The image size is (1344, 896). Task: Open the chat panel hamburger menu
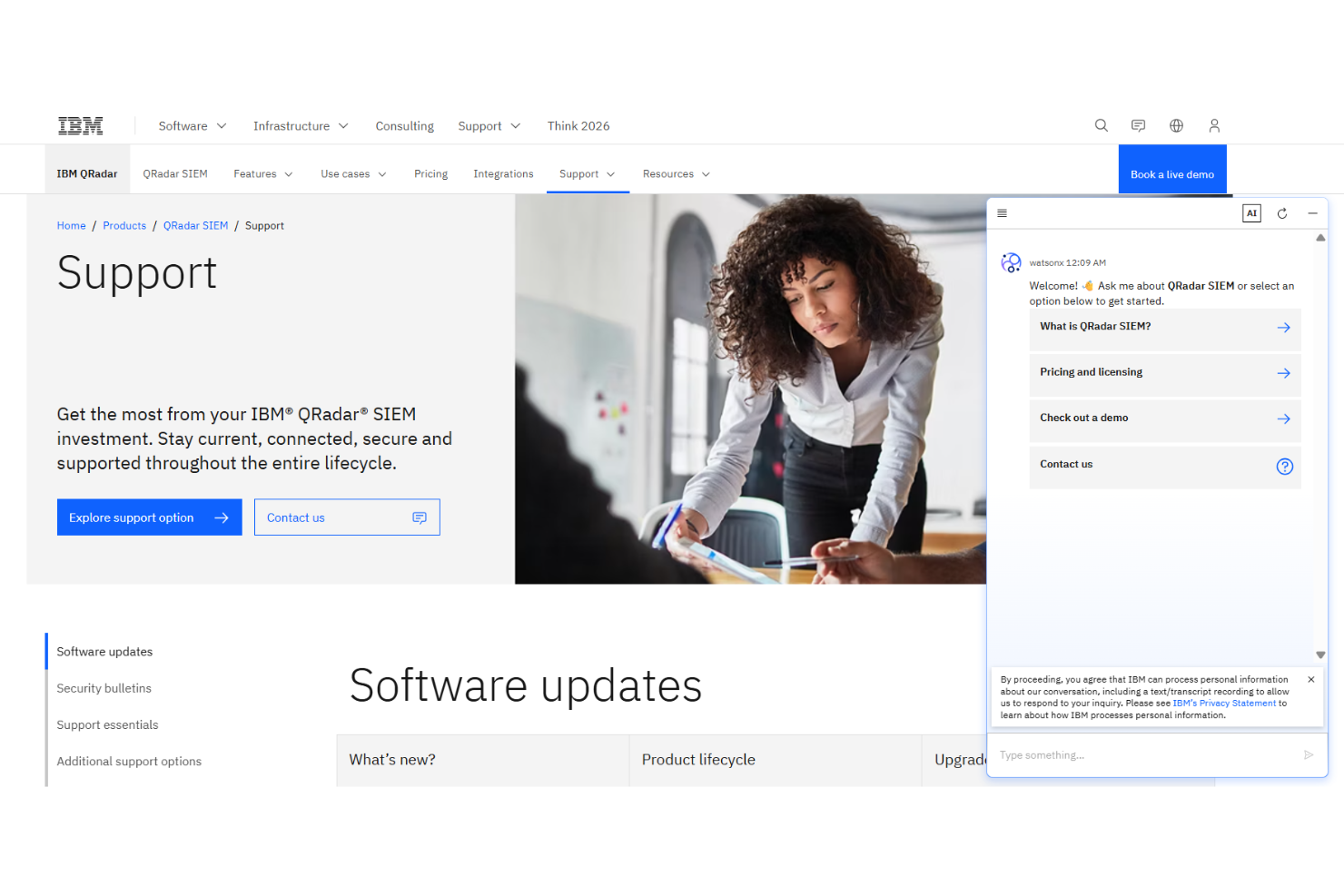click(x=1003, y=213)
